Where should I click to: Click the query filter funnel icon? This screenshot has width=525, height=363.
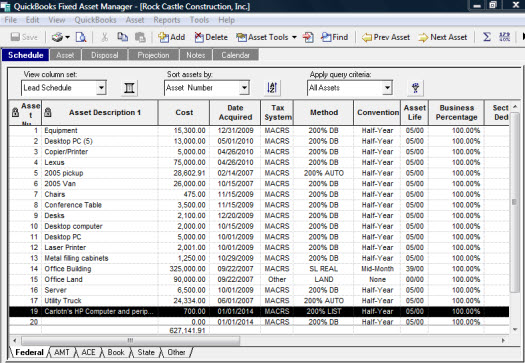point(416,88)
